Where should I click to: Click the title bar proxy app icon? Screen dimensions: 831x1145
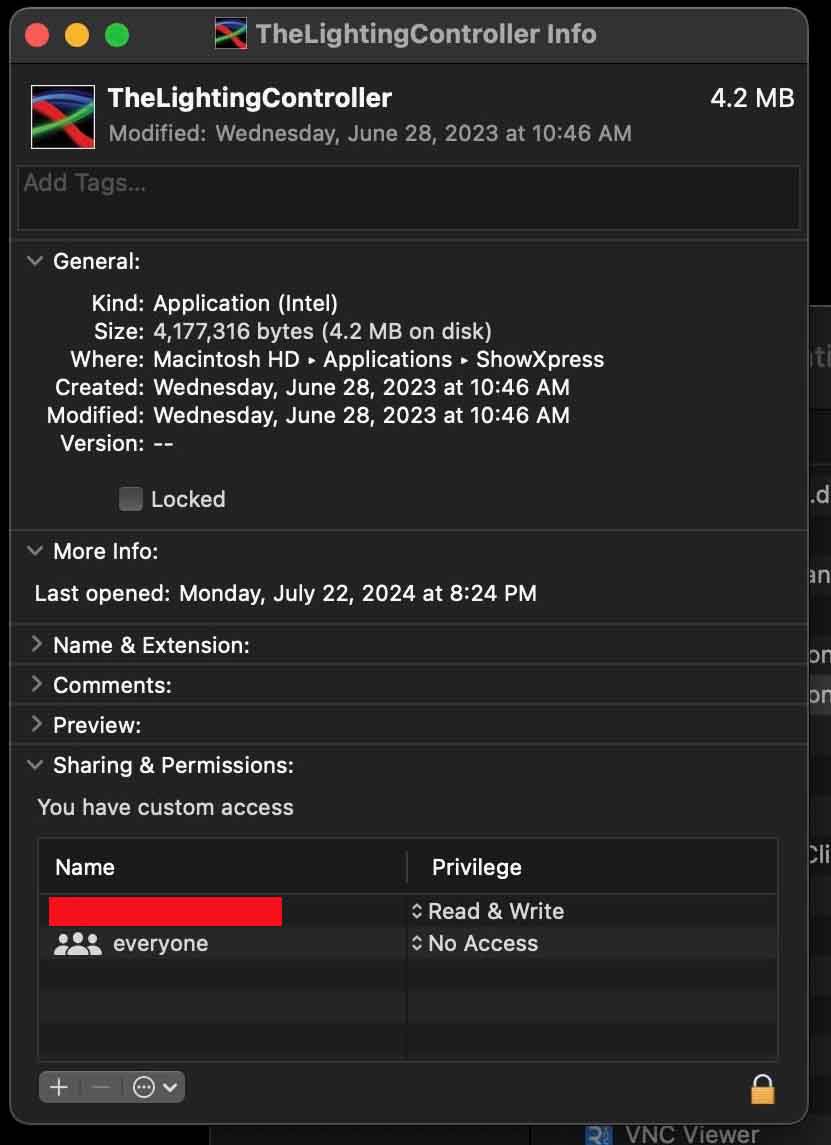(231, 34)
